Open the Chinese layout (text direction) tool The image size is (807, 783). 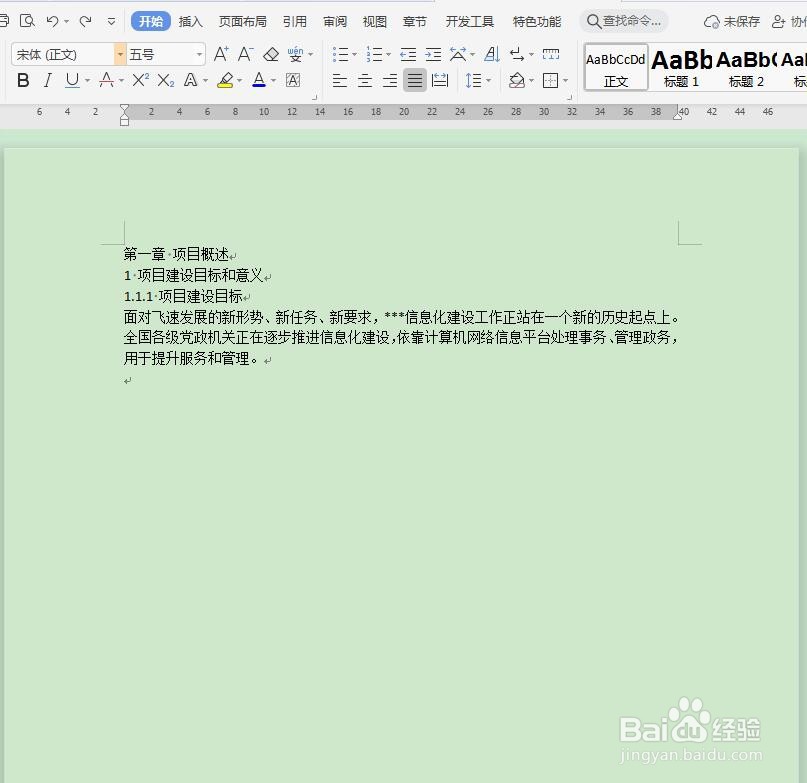[458, 54]
